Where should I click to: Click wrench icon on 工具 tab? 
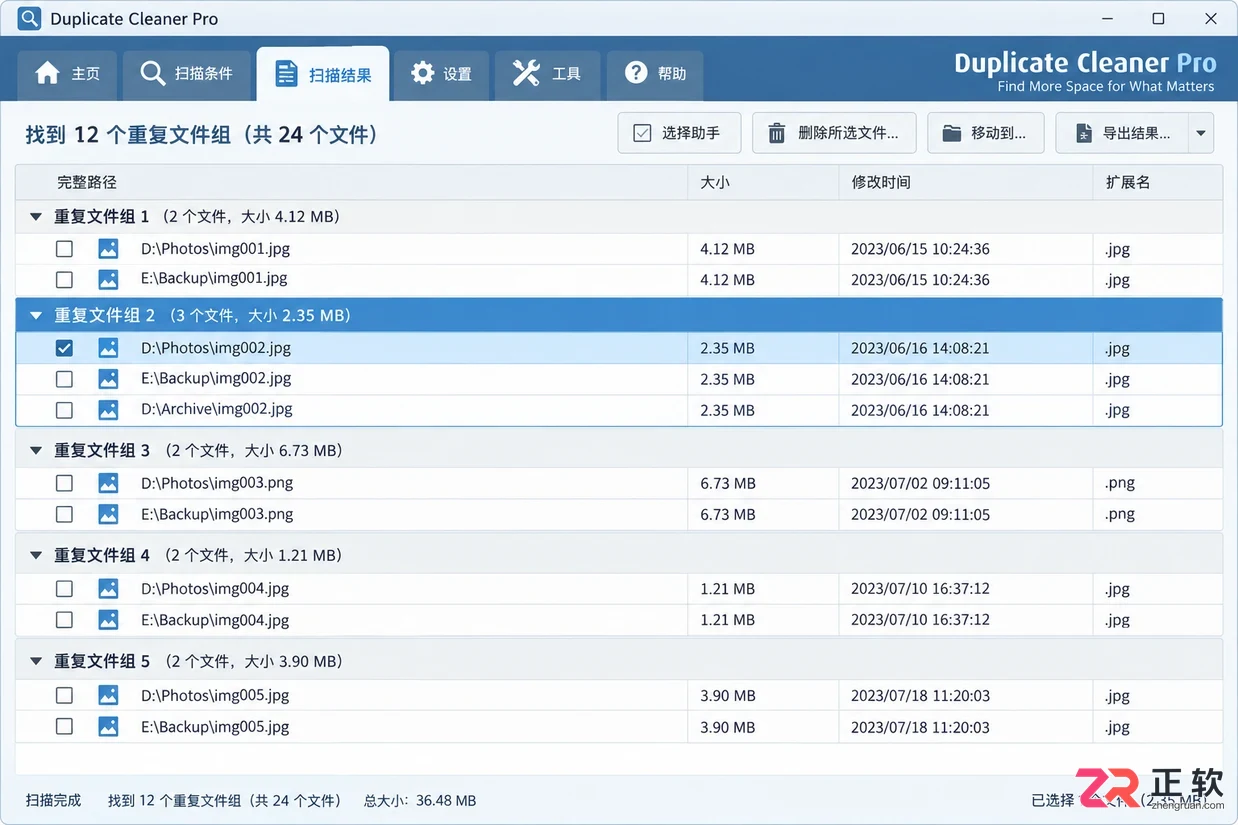(x=526, y=73)
